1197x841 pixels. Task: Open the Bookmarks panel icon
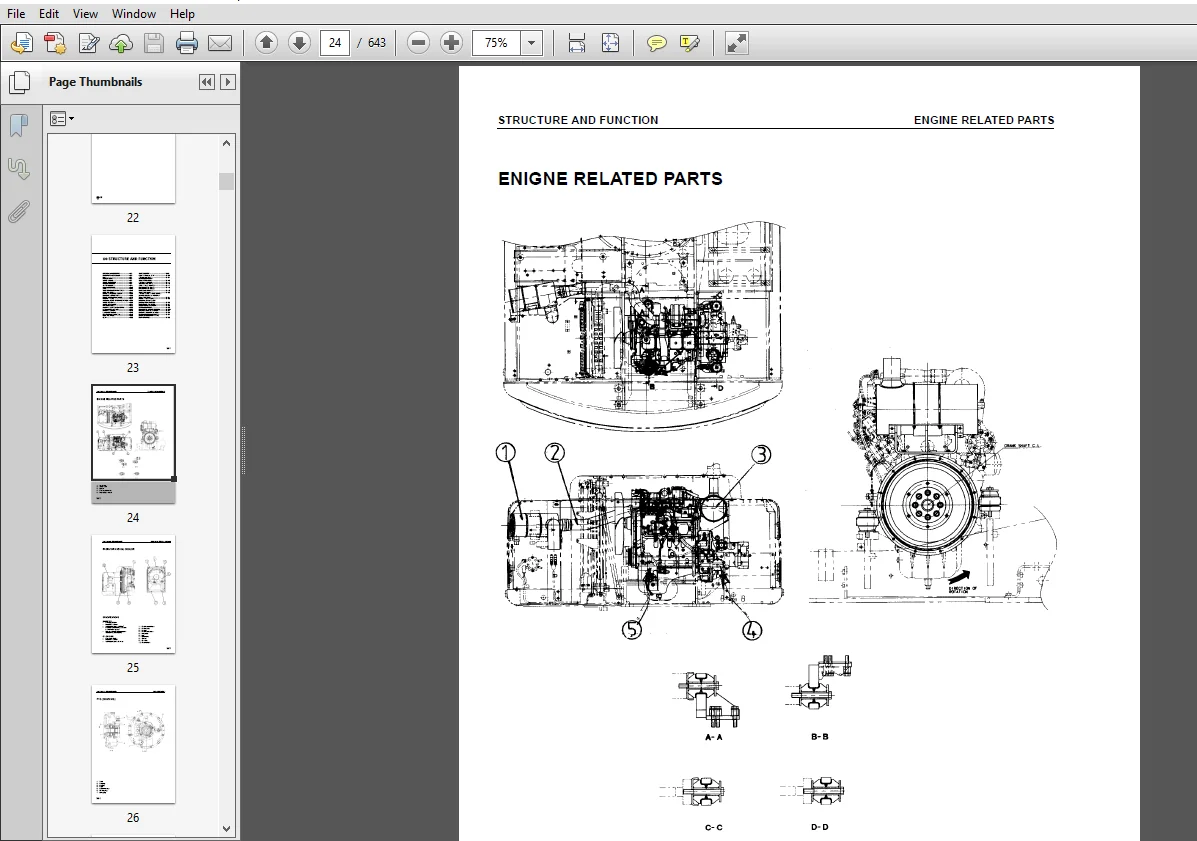pos(19,125)
